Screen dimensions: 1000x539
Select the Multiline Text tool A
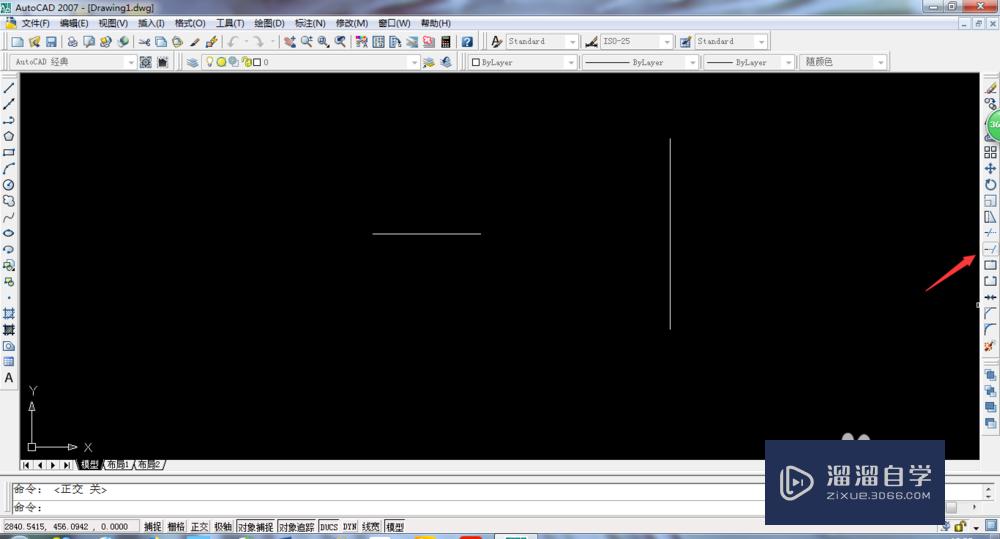tap(9, 378)
